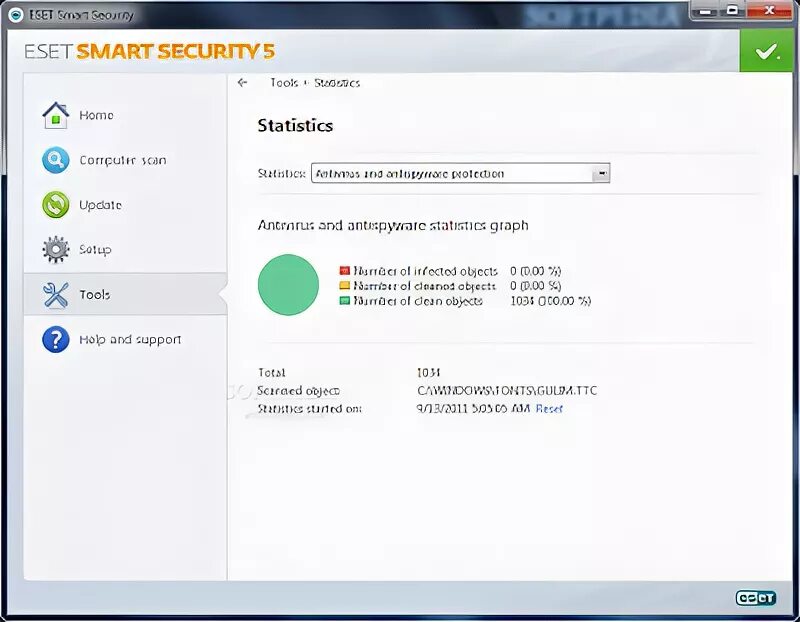Select the Tools wrench icon
The width and height of the screenshot is (800, 622).
[x=56, y=294]
